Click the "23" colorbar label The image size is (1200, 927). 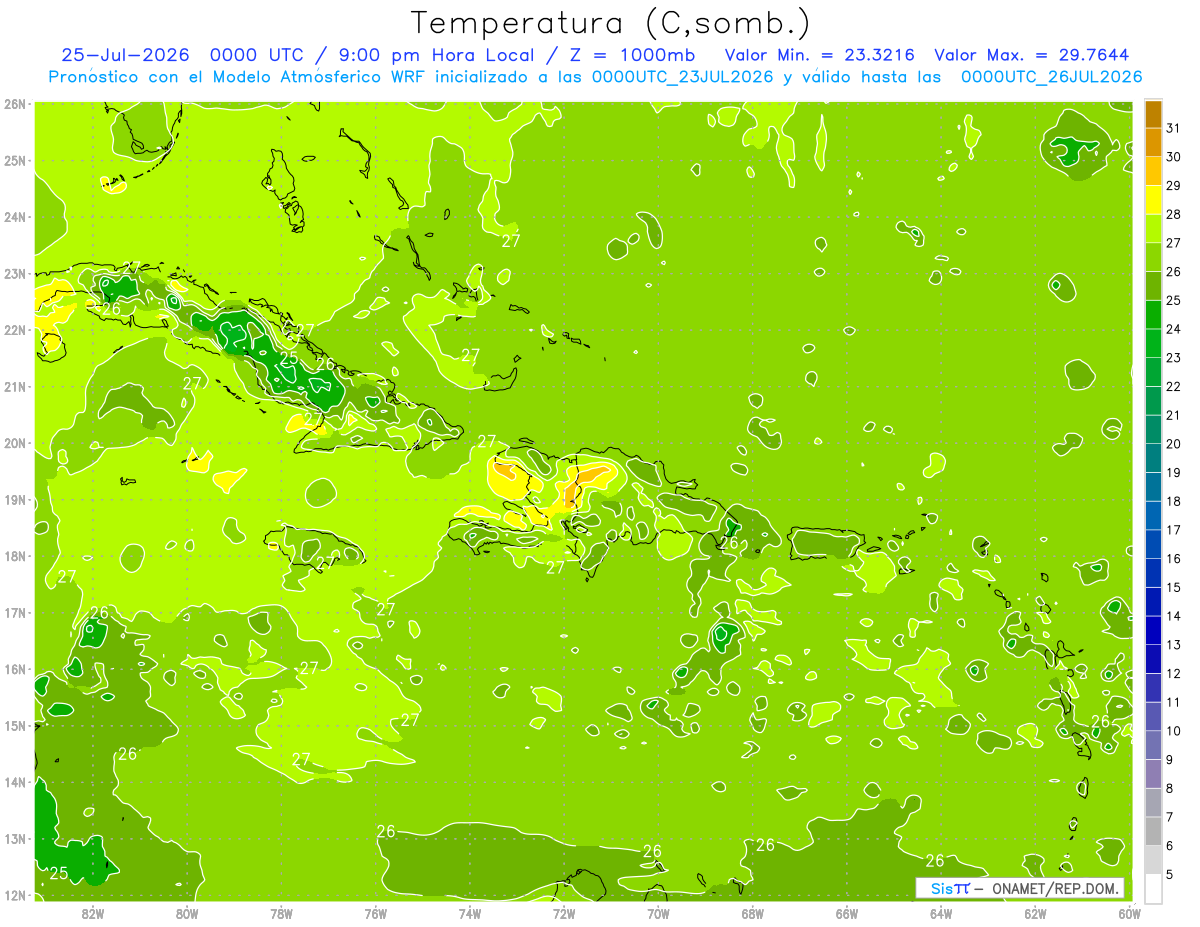[x=1174, y=358]
